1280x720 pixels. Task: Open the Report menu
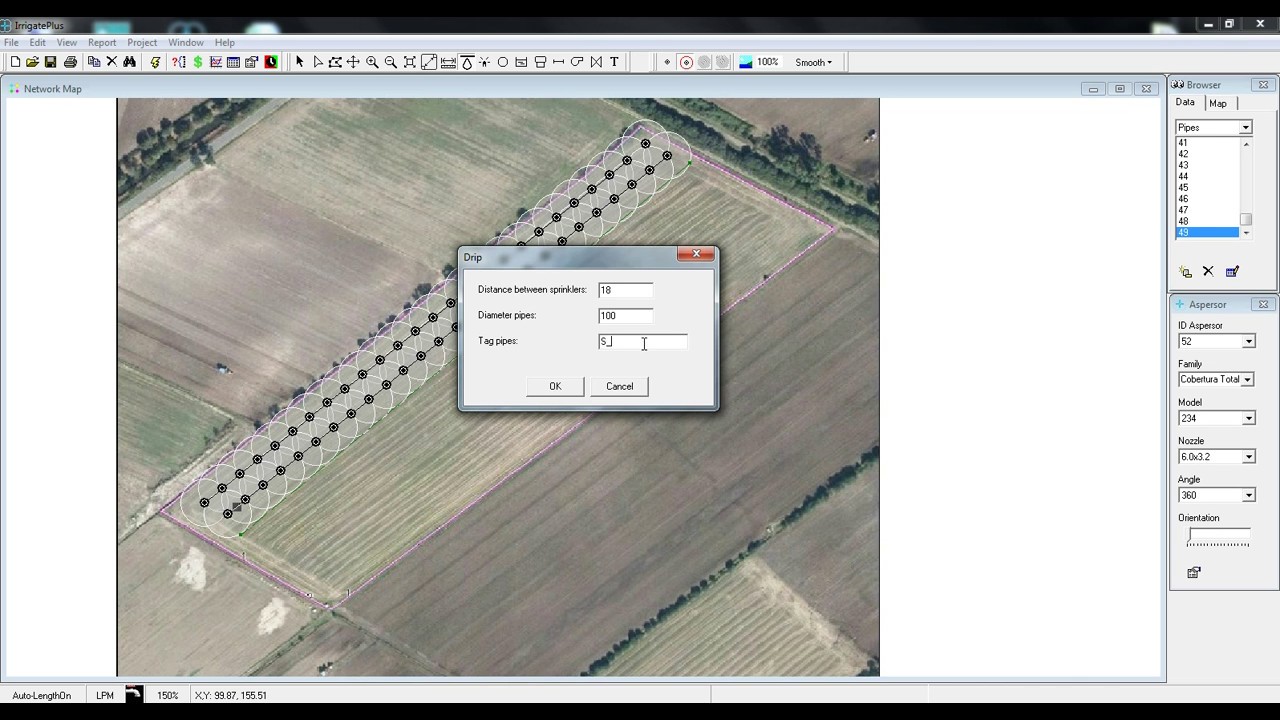tap(102, 43)
